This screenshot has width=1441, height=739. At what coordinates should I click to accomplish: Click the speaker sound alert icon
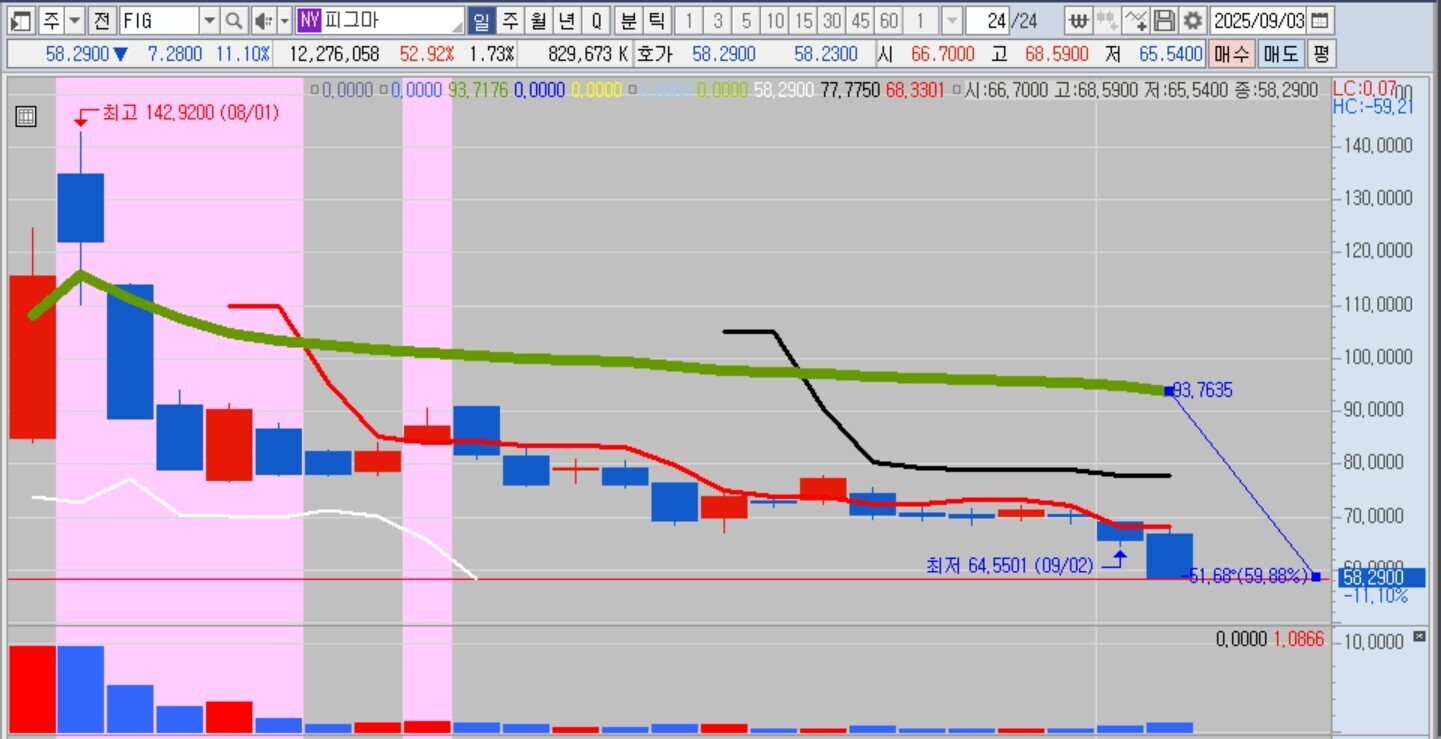point(262,20)
